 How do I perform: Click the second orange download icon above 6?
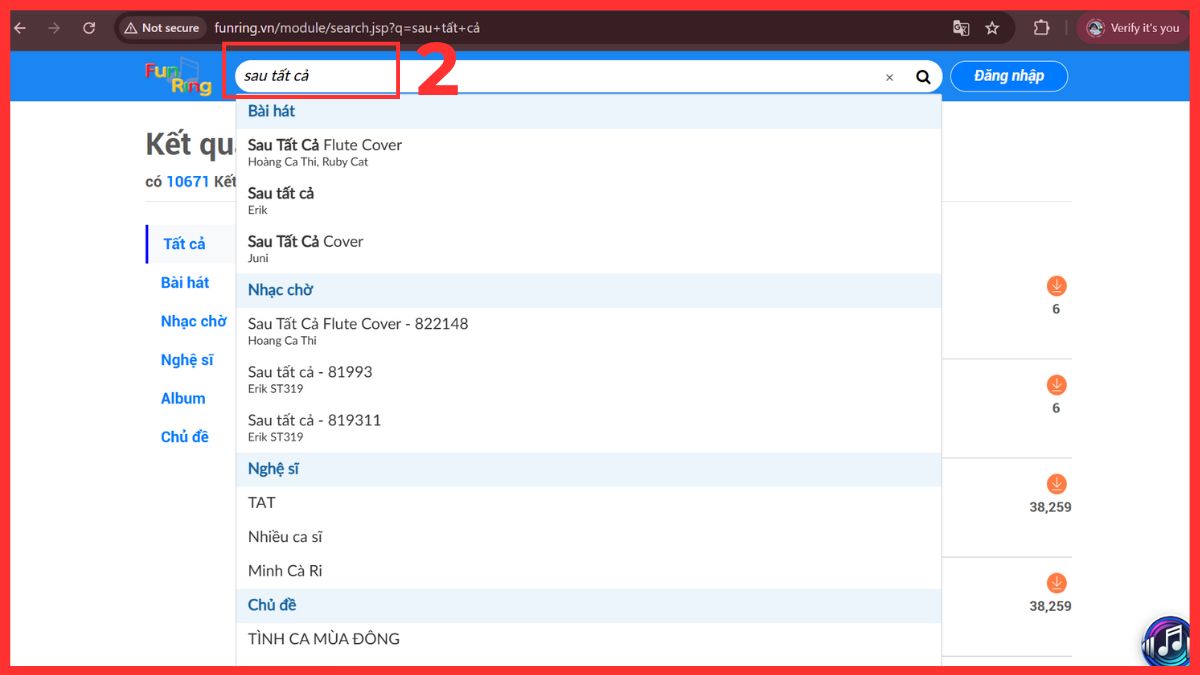click(1057, 385)
